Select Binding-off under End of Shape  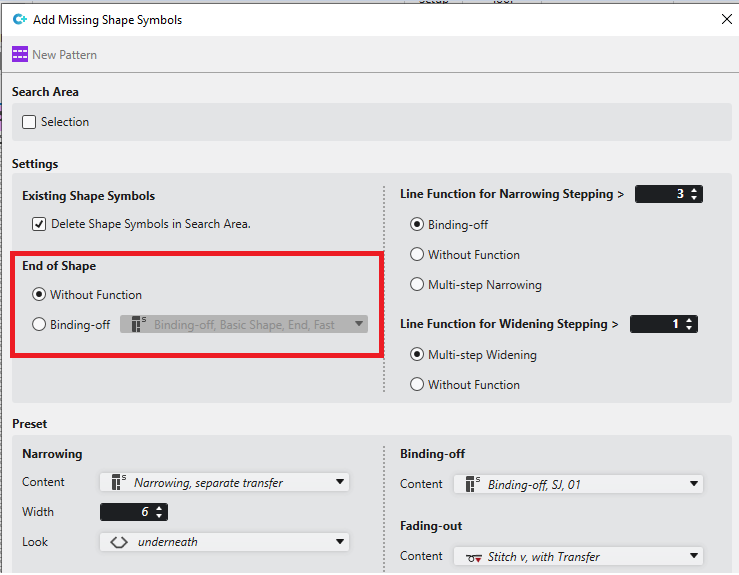[x=39, y=325]
